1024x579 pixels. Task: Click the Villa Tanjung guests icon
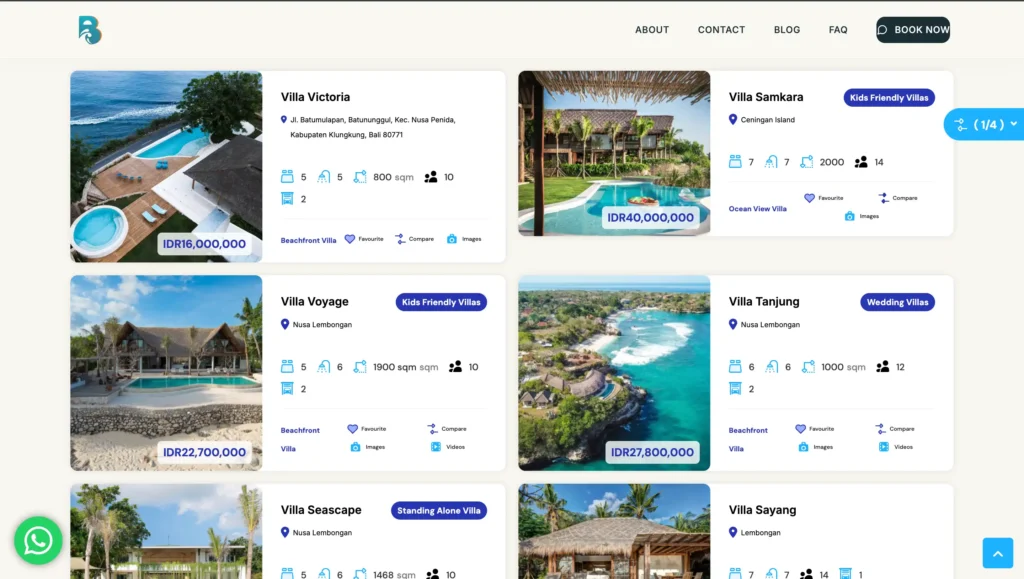[x=882, y=367]
